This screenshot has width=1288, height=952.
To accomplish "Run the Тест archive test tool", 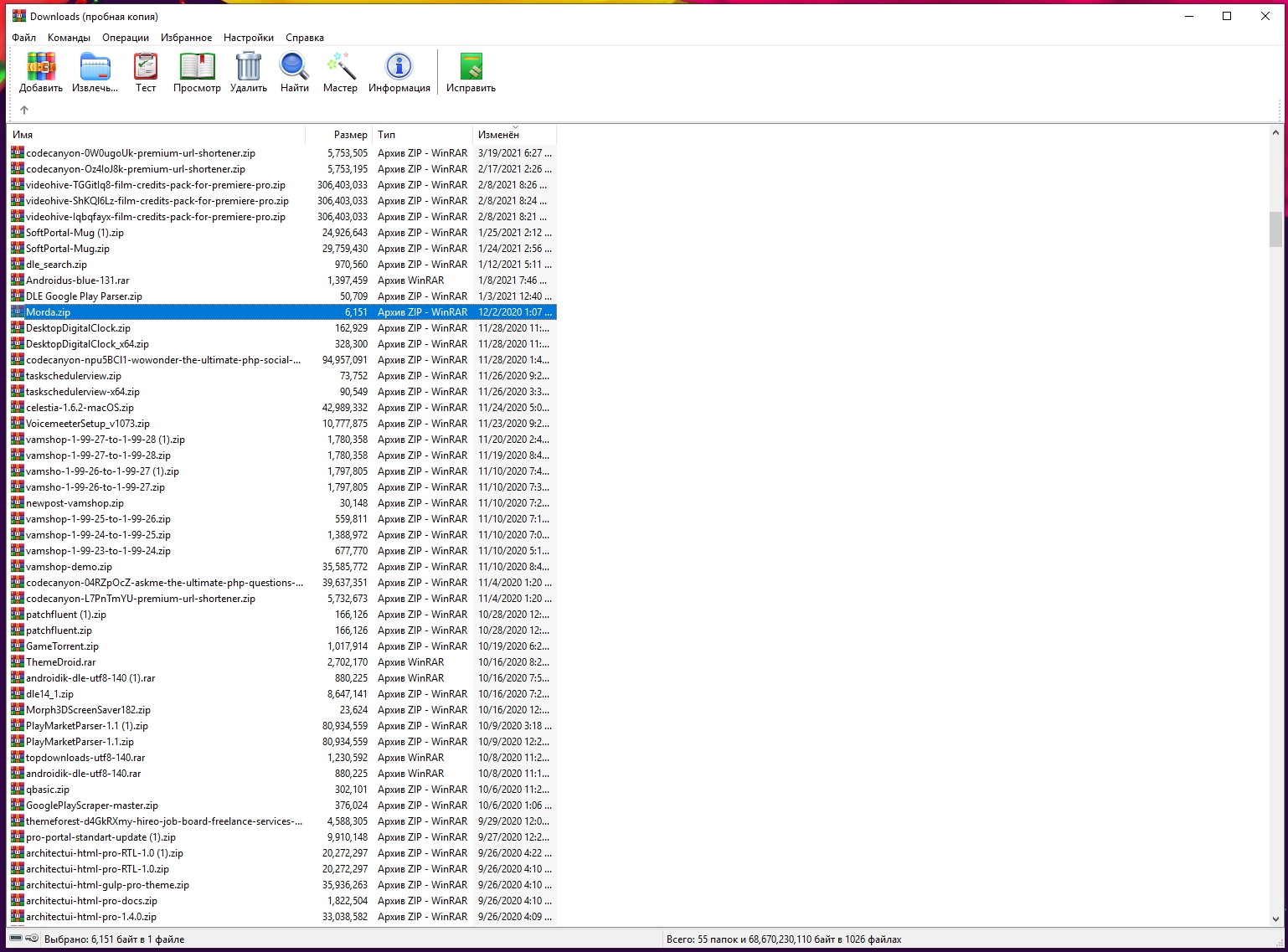I will (146, 66).
